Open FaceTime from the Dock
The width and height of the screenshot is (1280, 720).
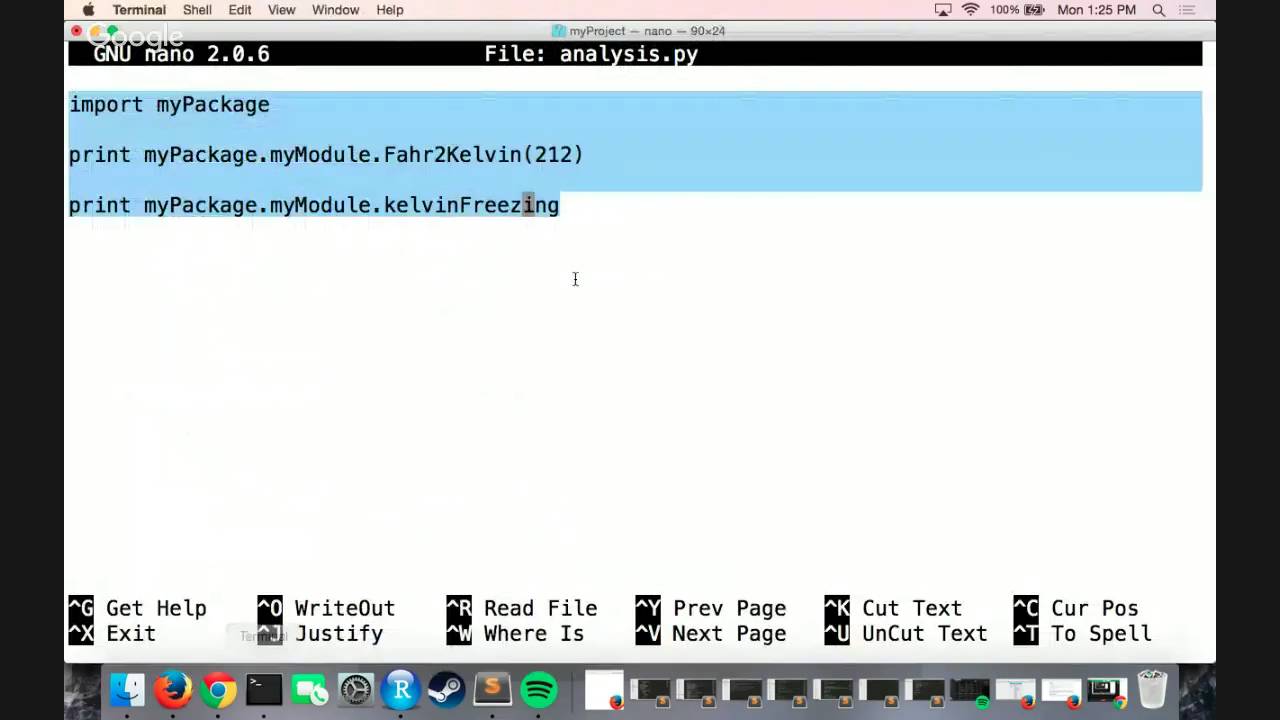tap(309, 690)
